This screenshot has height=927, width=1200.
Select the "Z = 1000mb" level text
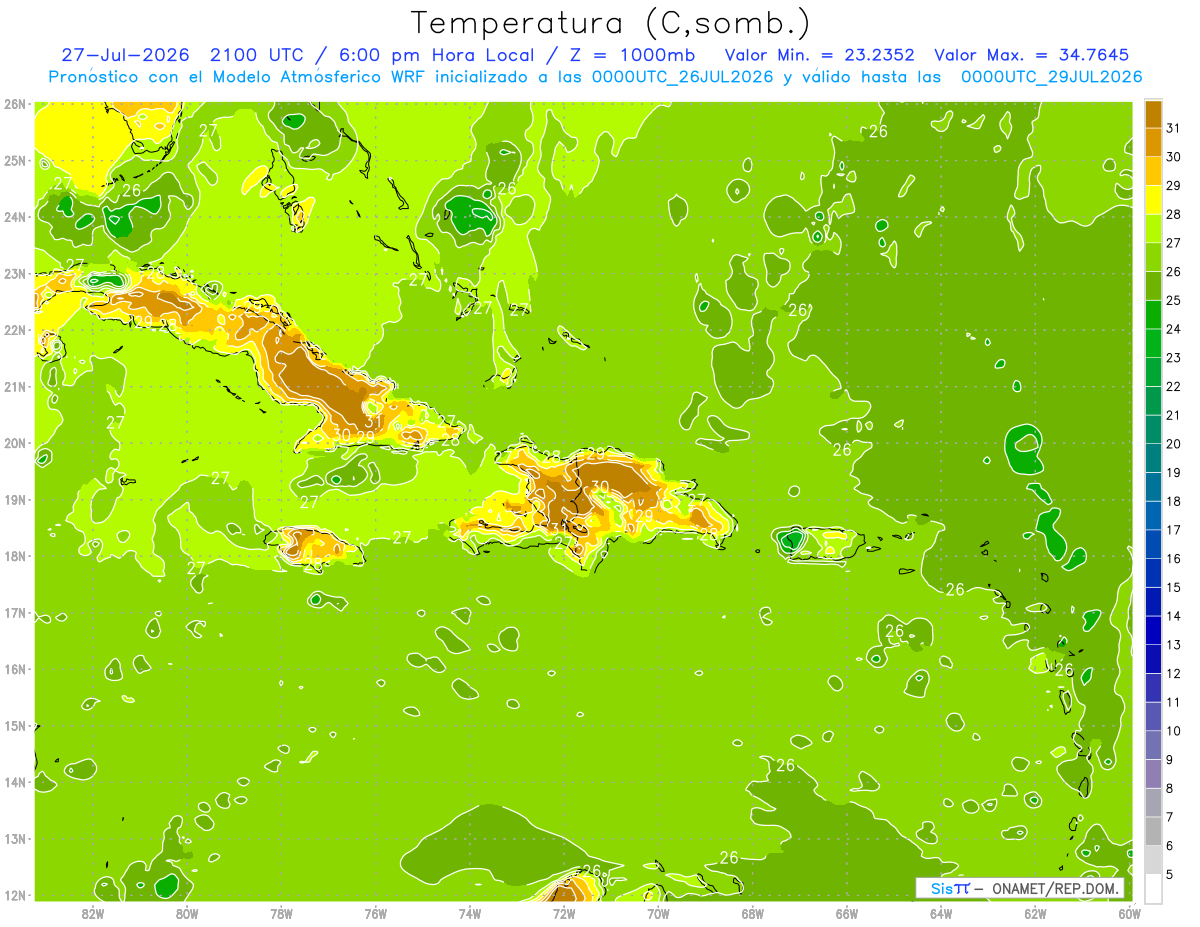pyautogui.click(x=633, y=55)
